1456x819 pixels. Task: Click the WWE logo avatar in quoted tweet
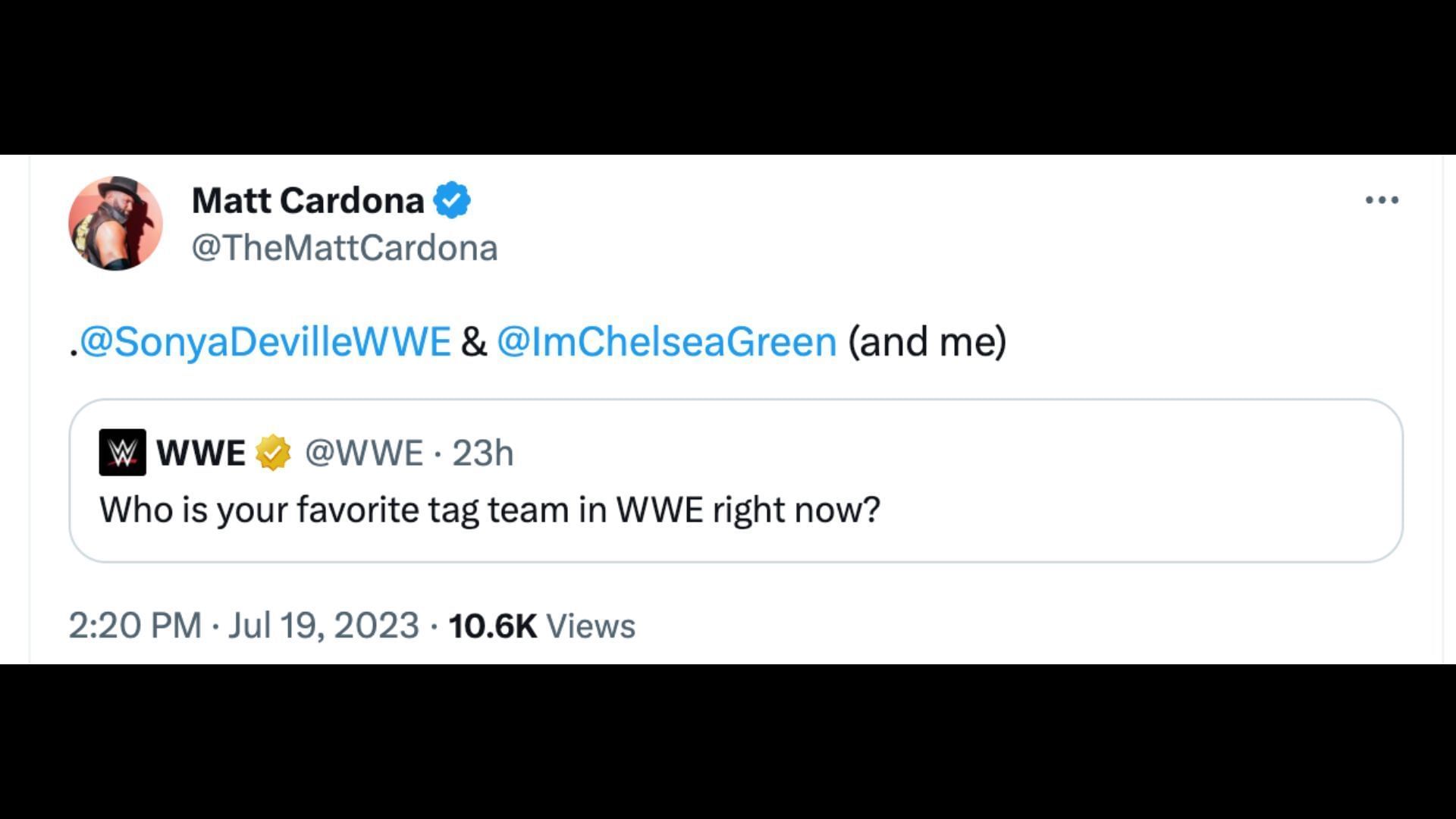(122, 453)
